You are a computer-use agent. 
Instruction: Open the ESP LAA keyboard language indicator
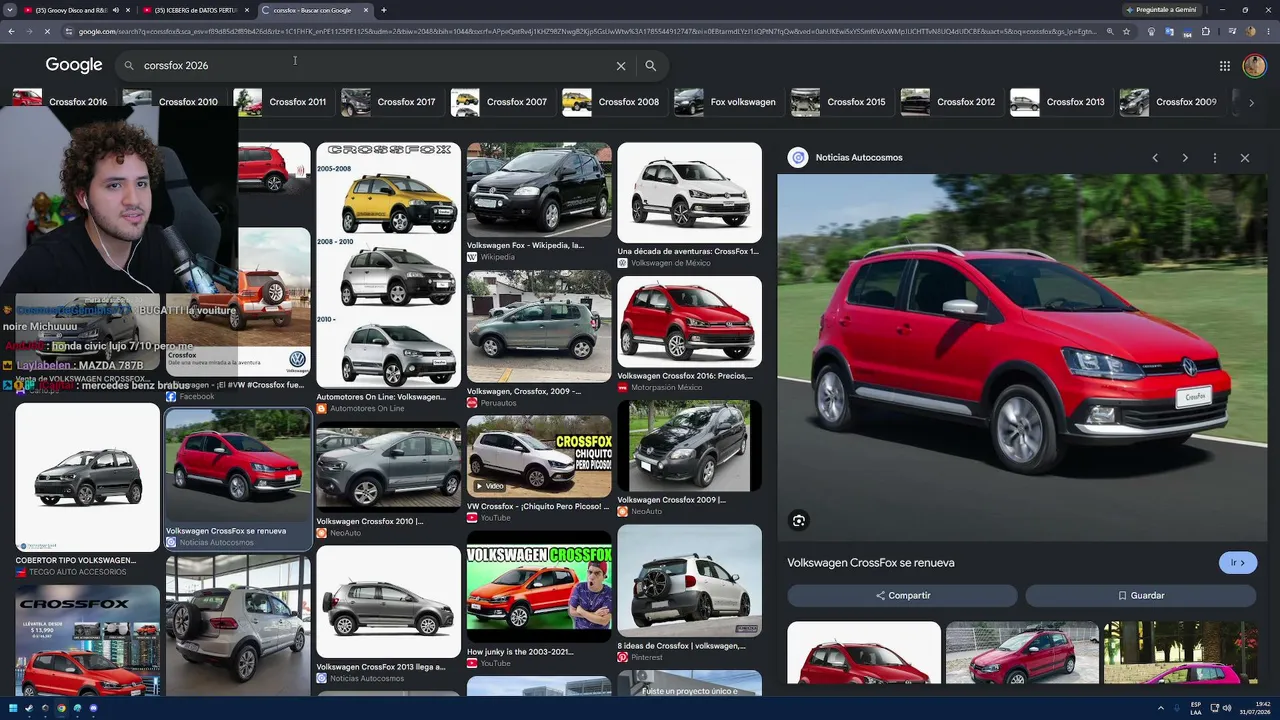point(1196,708)
